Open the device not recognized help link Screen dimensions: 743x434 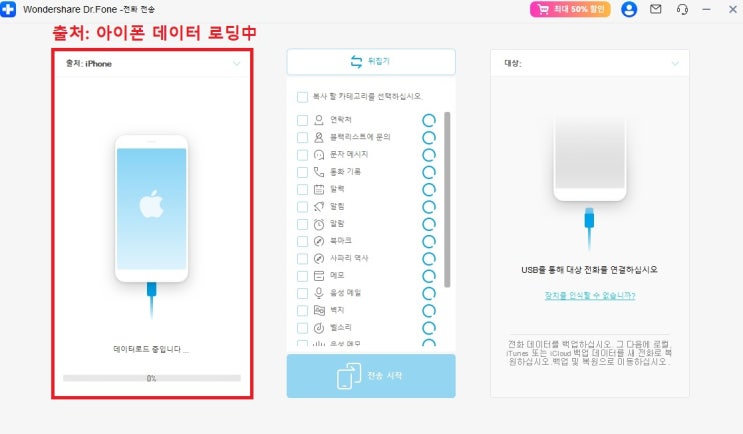point(589,296)
